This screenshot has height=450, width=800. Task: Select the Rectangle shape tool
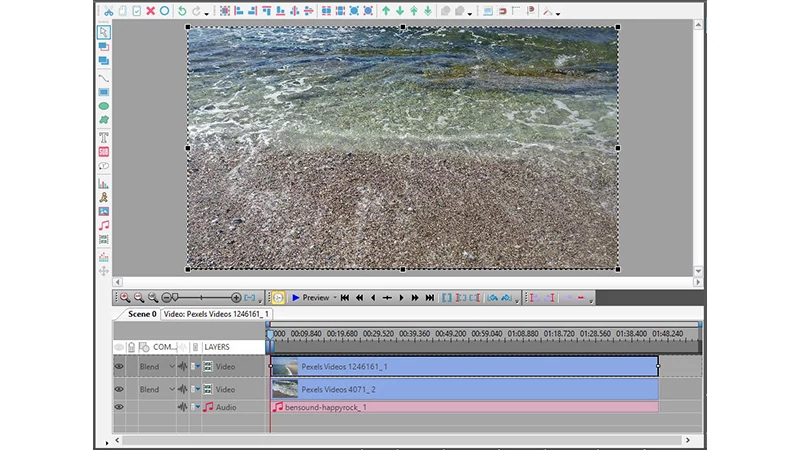[104, 92]
